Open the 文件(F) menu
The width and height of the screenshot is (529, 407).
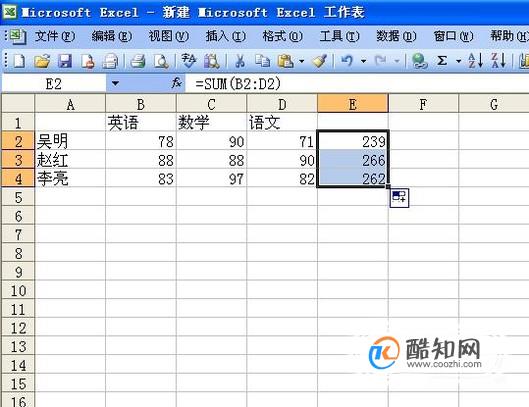coord(55,36)
